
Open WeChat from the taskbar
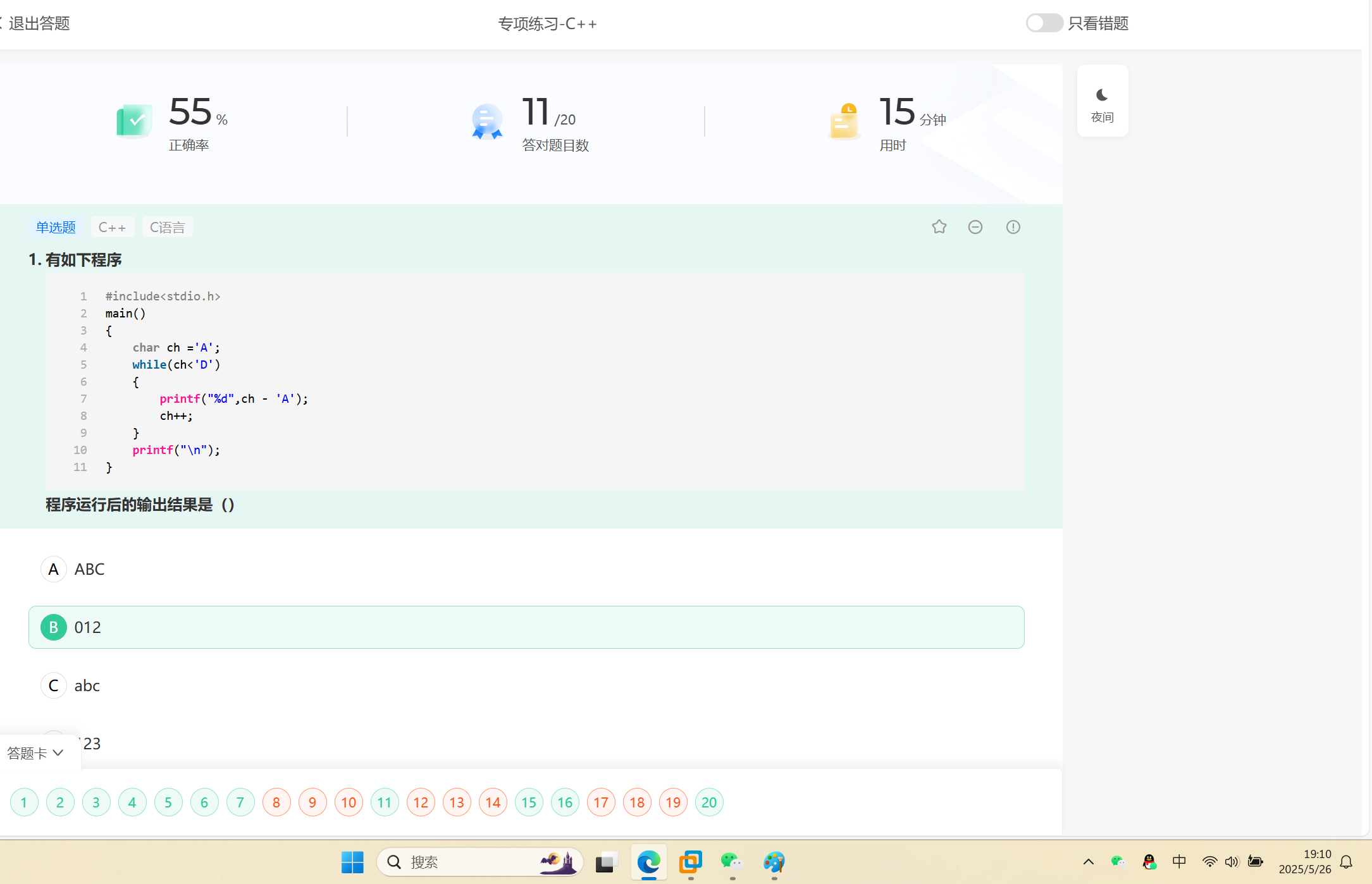click(732, 862)
